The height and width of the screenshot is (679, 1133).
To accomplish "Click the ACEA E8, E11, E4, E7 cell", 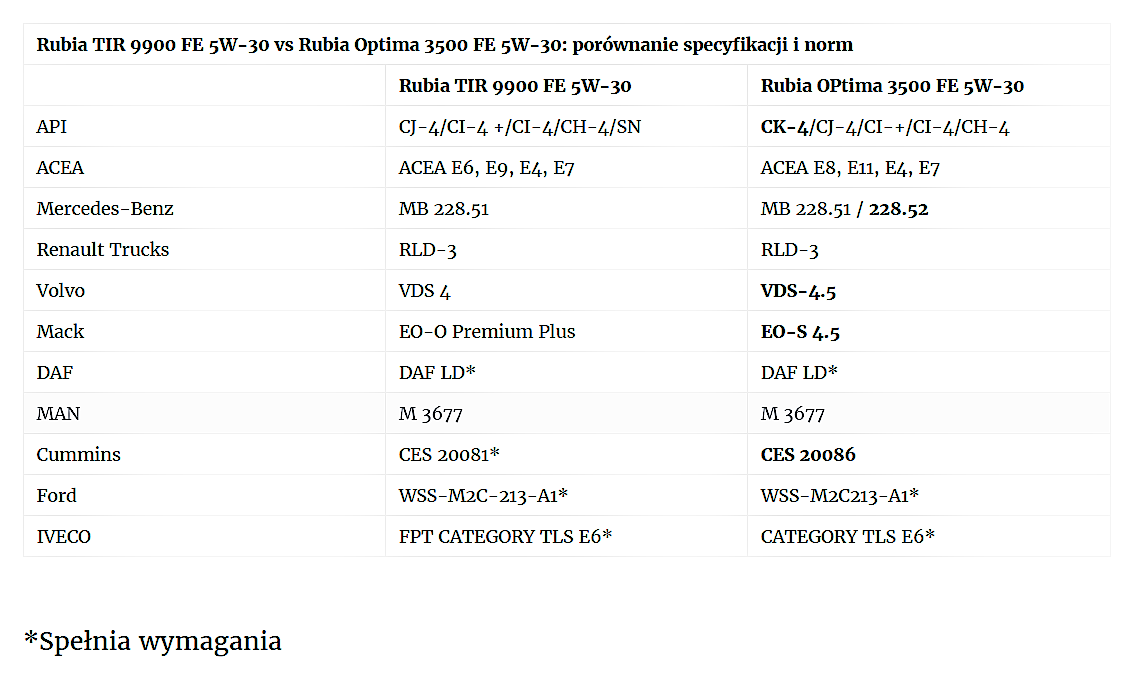I will point(850,168).
